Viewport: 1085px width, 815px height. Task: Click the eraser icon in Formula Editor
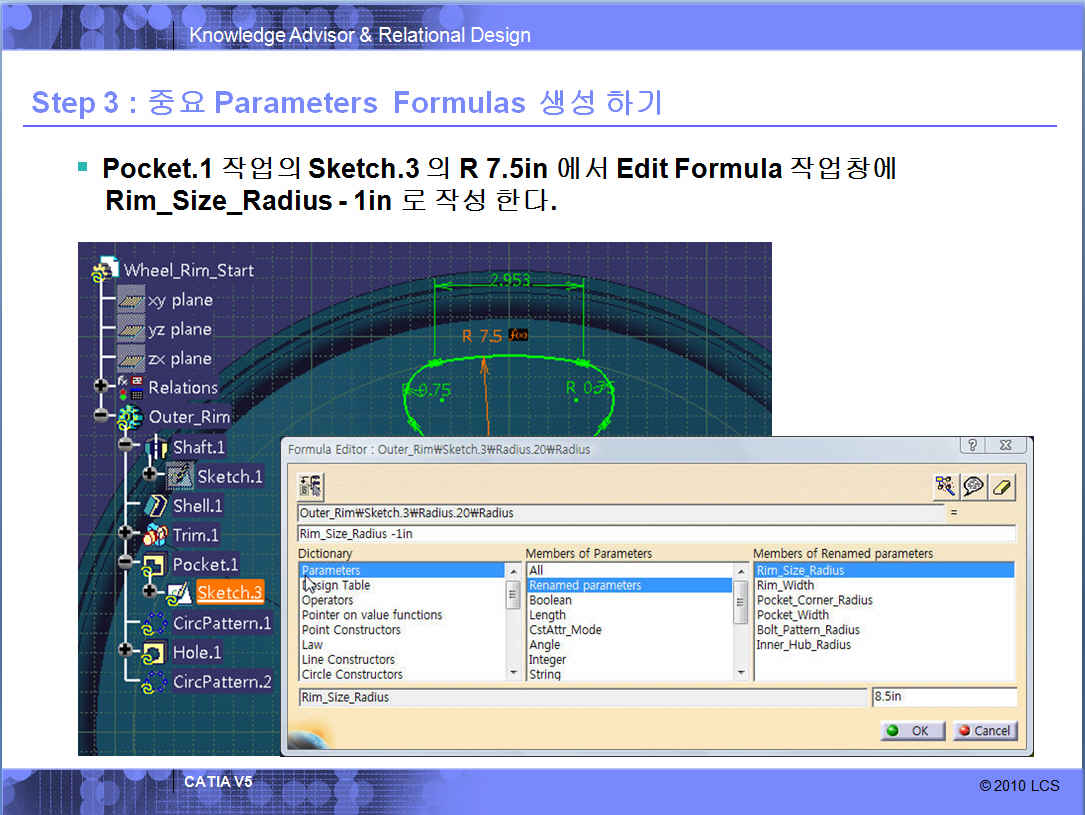pyautogui.click(x=1001, y=486)
